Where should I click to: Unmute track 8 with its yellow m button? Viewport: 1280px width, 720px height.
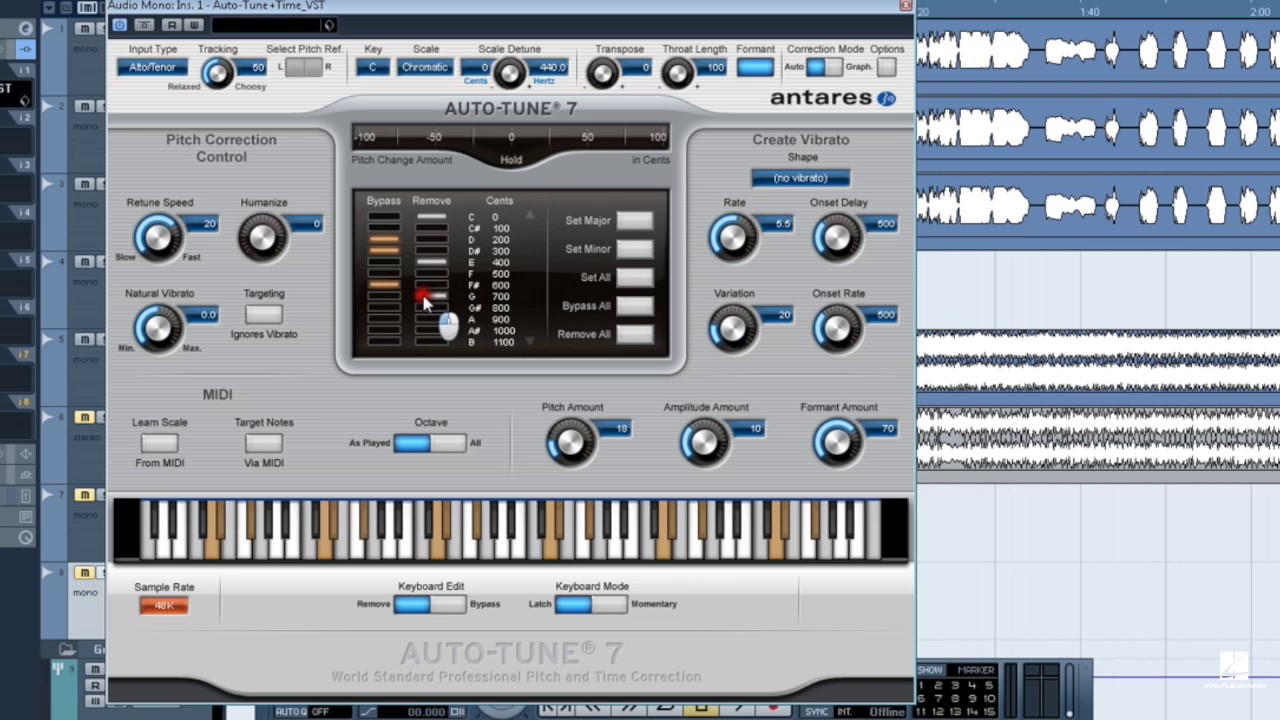tap(84, 573)
